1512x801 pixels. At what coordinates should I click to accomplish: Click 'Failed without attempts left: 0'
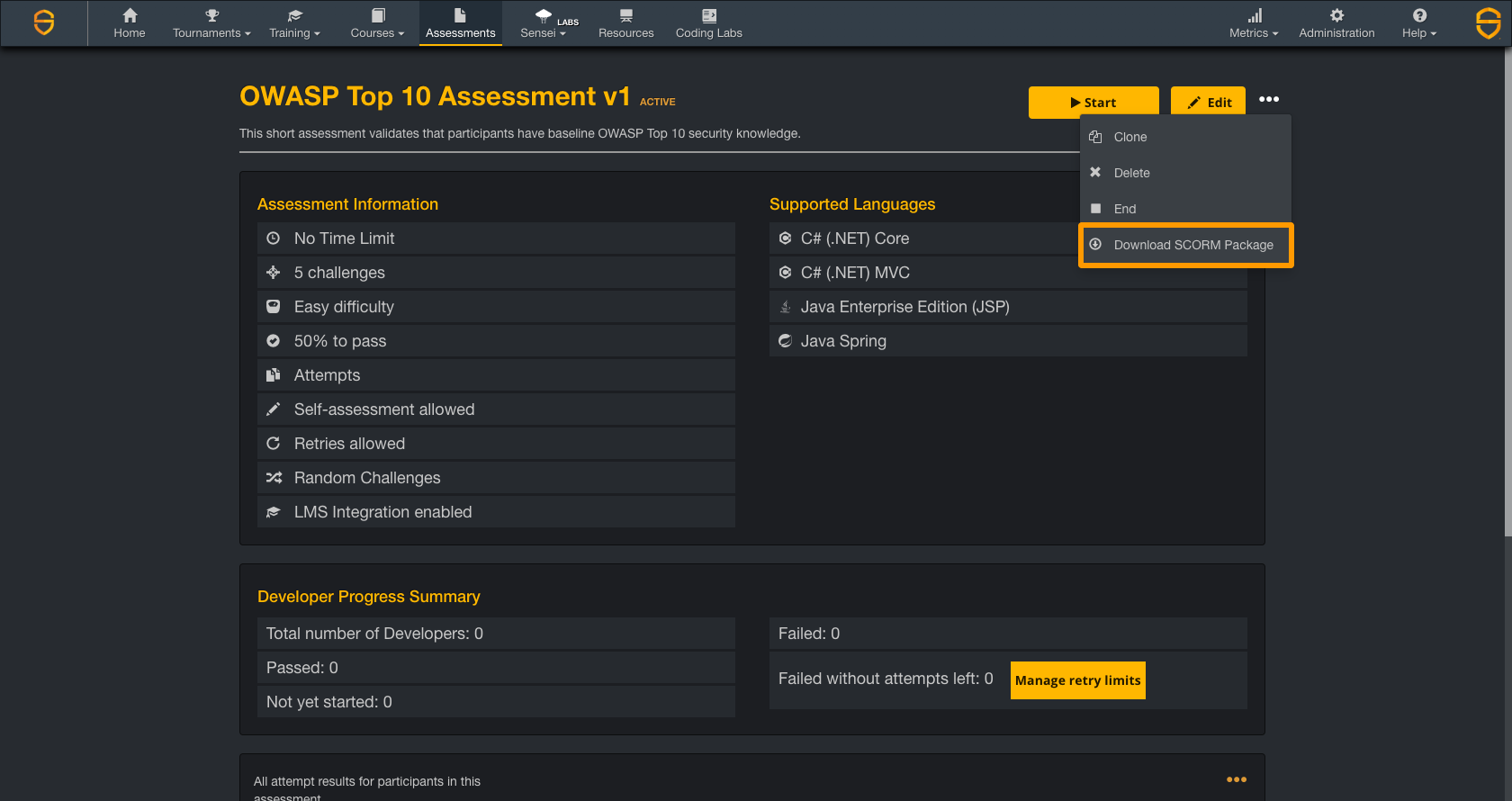pyautogui.click(x=886, y=679)
